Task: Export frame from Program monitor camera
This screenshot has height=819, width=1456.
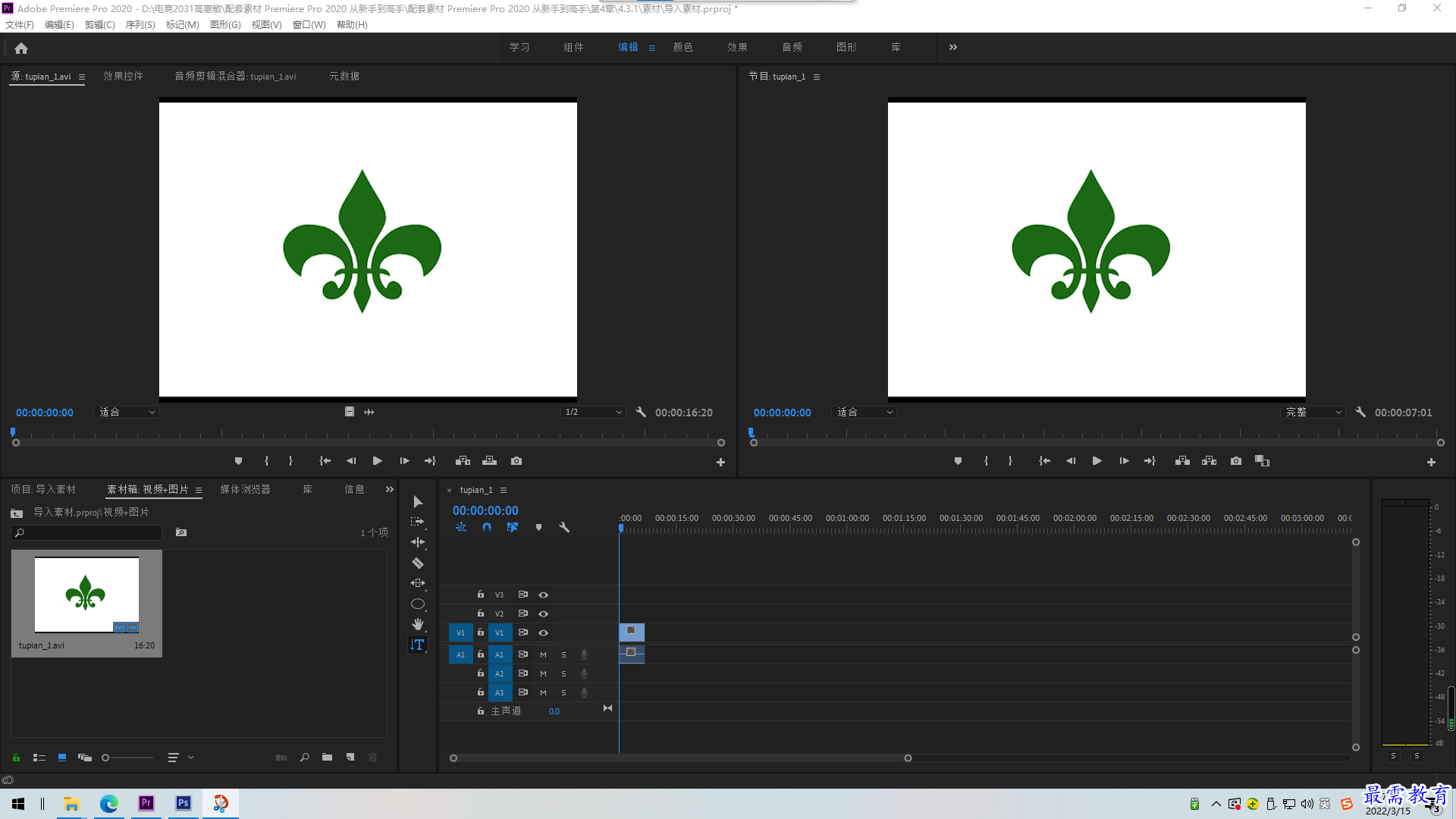Action: (1236, 461)
